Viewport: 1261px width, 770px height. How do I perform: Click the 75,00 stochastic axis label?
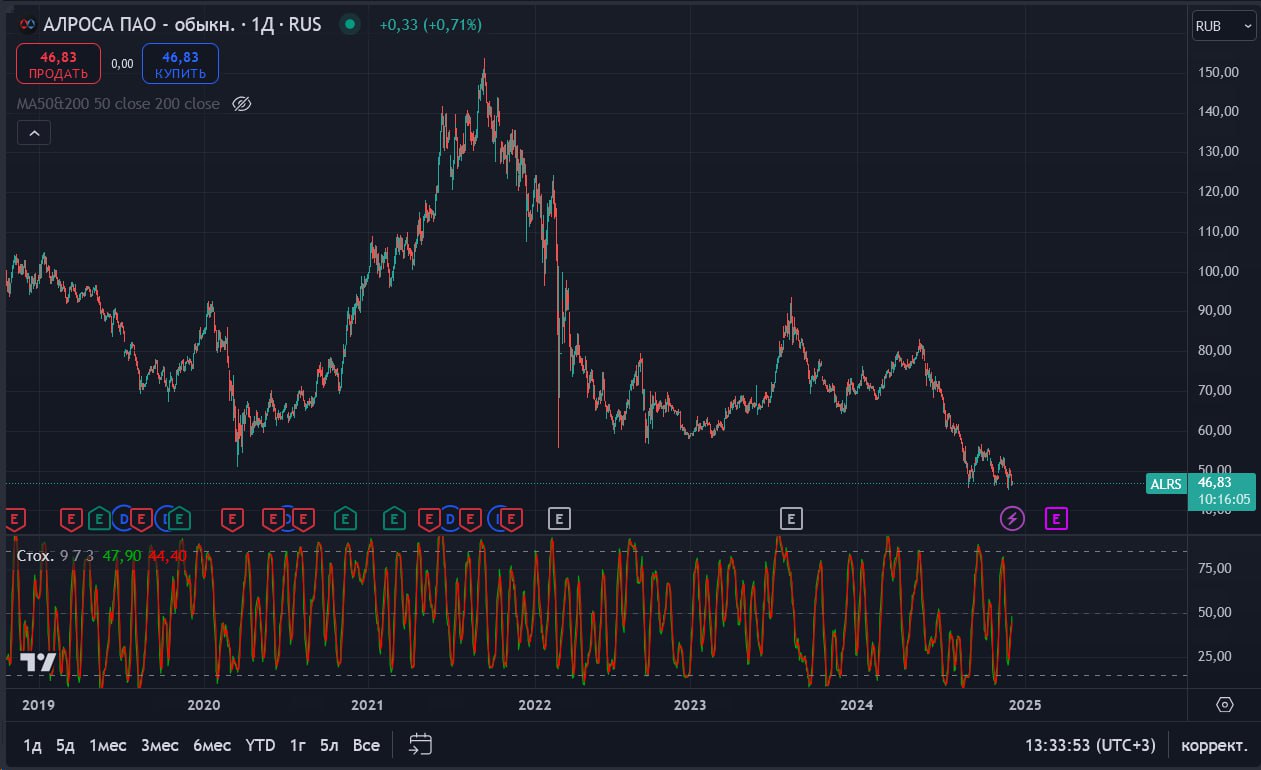pyautogui.click(x=1214, y=568)
